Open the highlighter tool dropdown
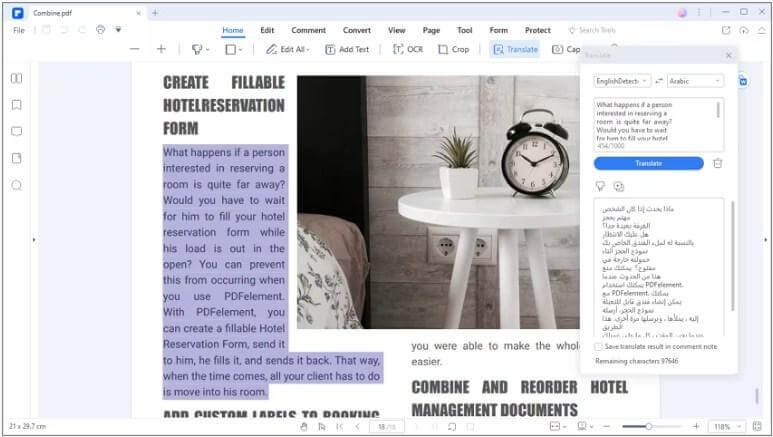 200,49
